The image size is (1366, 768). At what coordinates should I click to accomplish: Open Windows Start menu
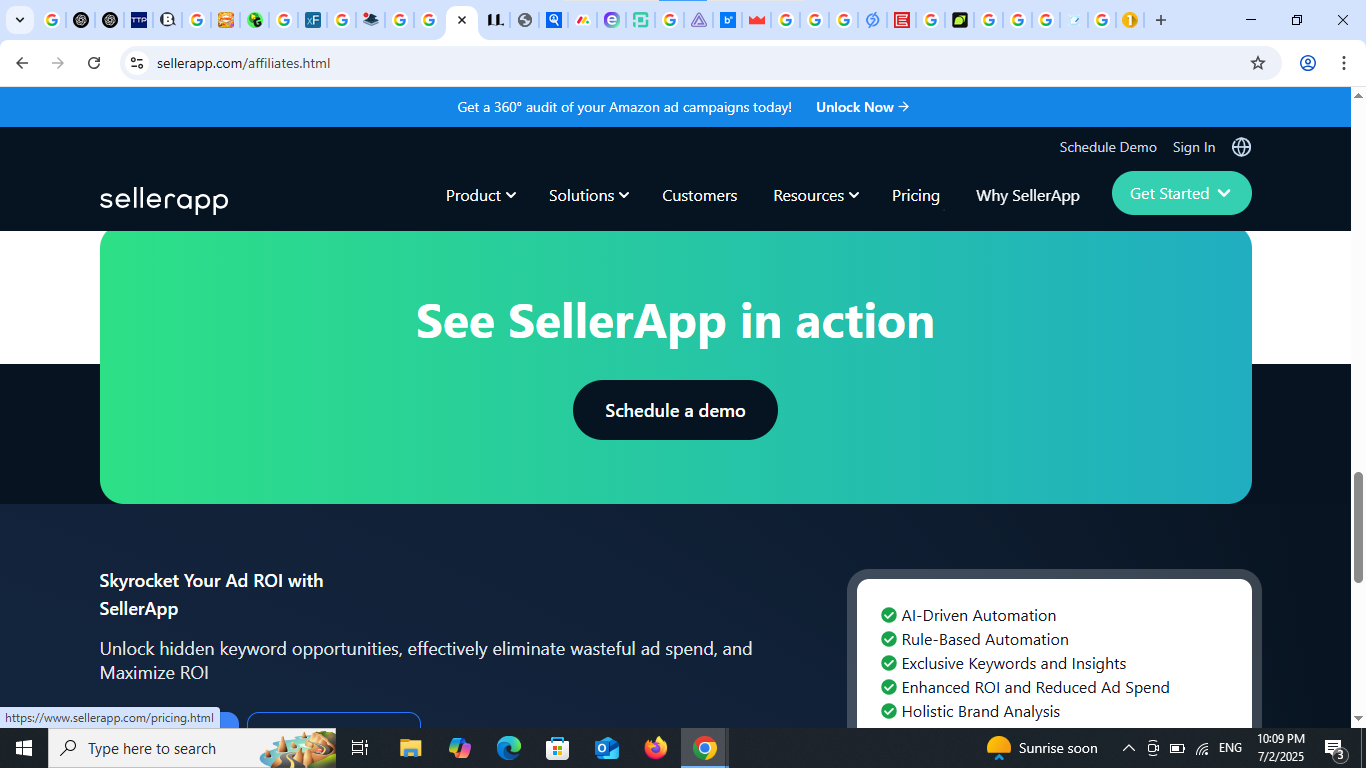pyautogui.click(x=24, y=748)
